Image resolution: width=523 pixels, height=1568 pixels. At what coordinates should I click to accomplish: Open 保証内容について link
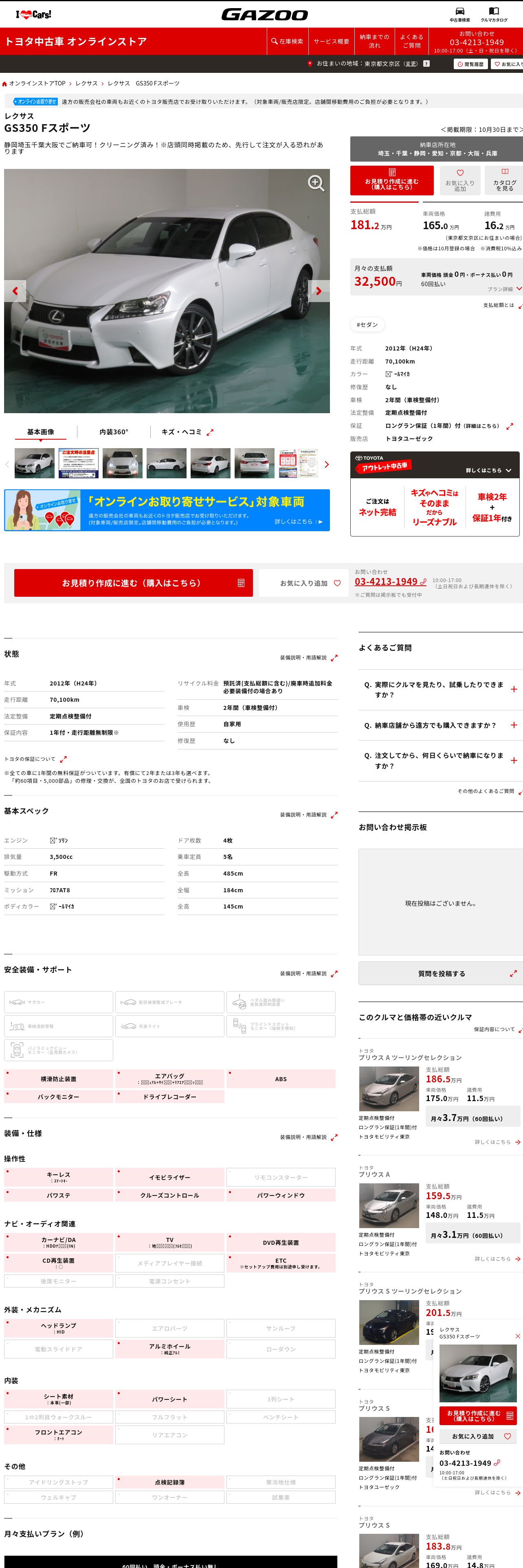pyautogui.click(x=497, y=1029)
